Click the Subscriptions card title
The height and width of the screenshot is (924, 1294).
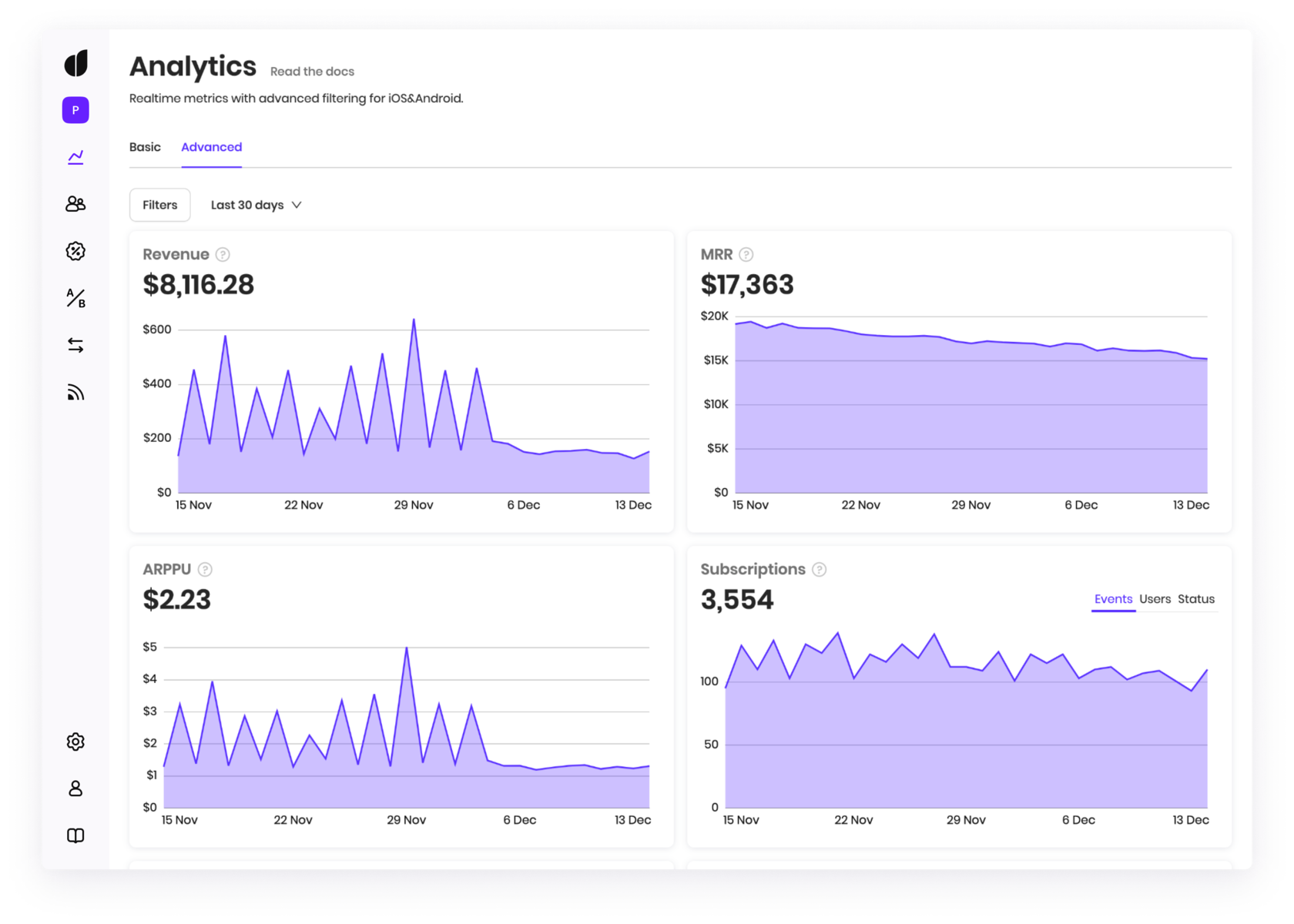coord(753,569)
